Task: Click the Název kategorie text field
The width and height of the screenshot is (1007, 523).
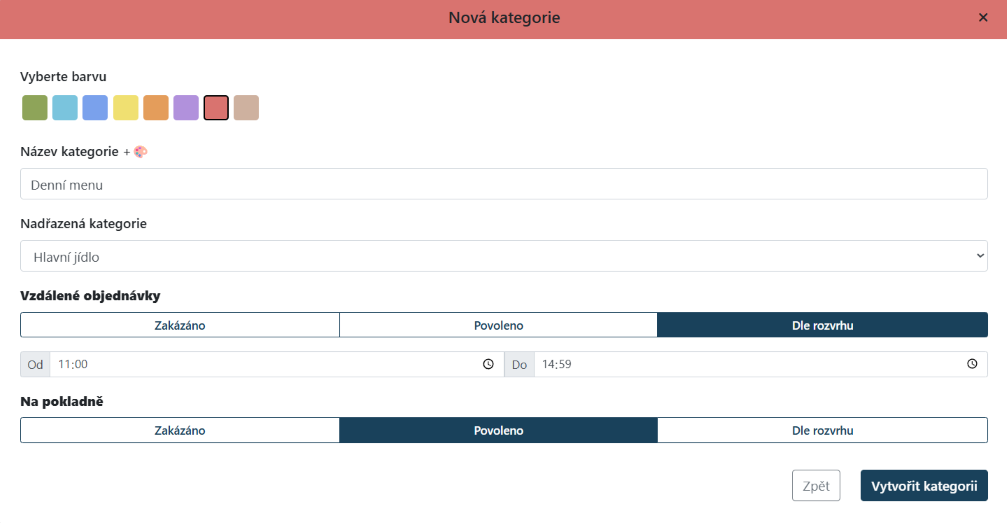Action: point(504,184)
